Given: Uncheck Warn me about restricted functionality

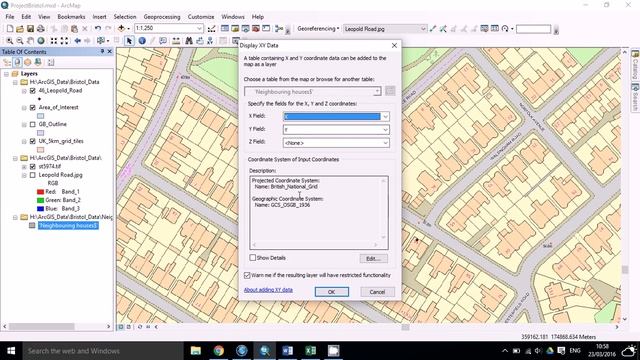Looking at the screenshot, I should pyautogui.click(x=247, y=276).
